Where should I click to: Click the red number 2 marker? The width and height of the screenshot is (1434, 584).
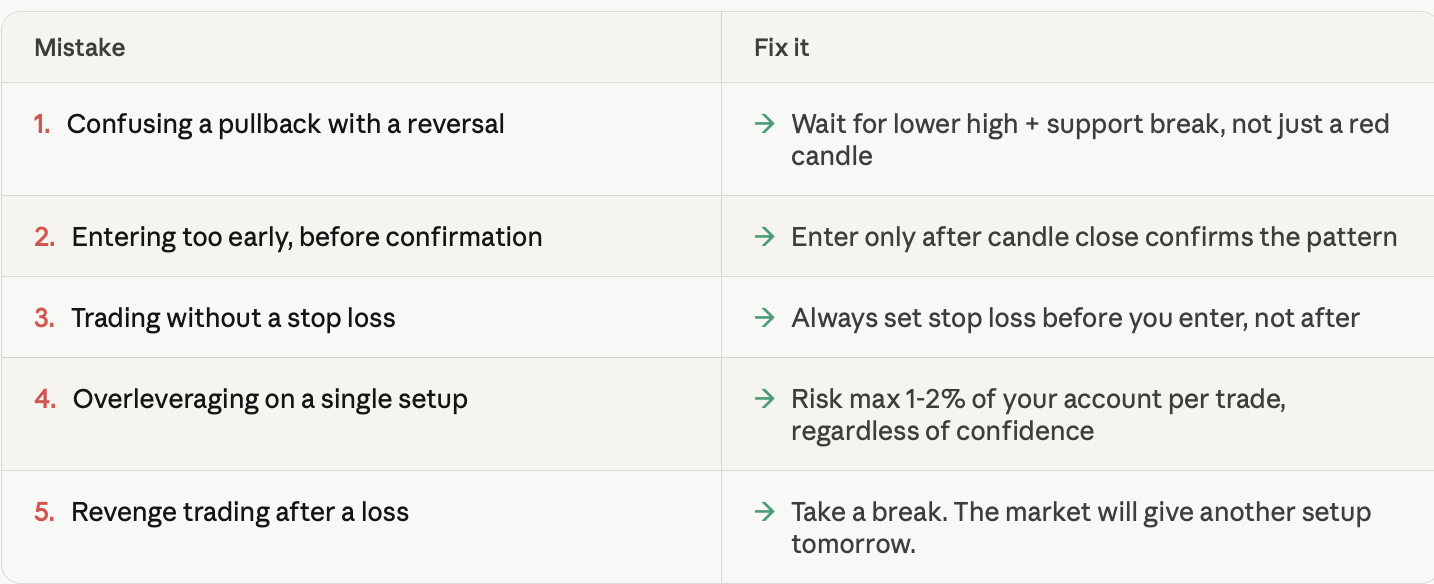[x=44, y=237]
